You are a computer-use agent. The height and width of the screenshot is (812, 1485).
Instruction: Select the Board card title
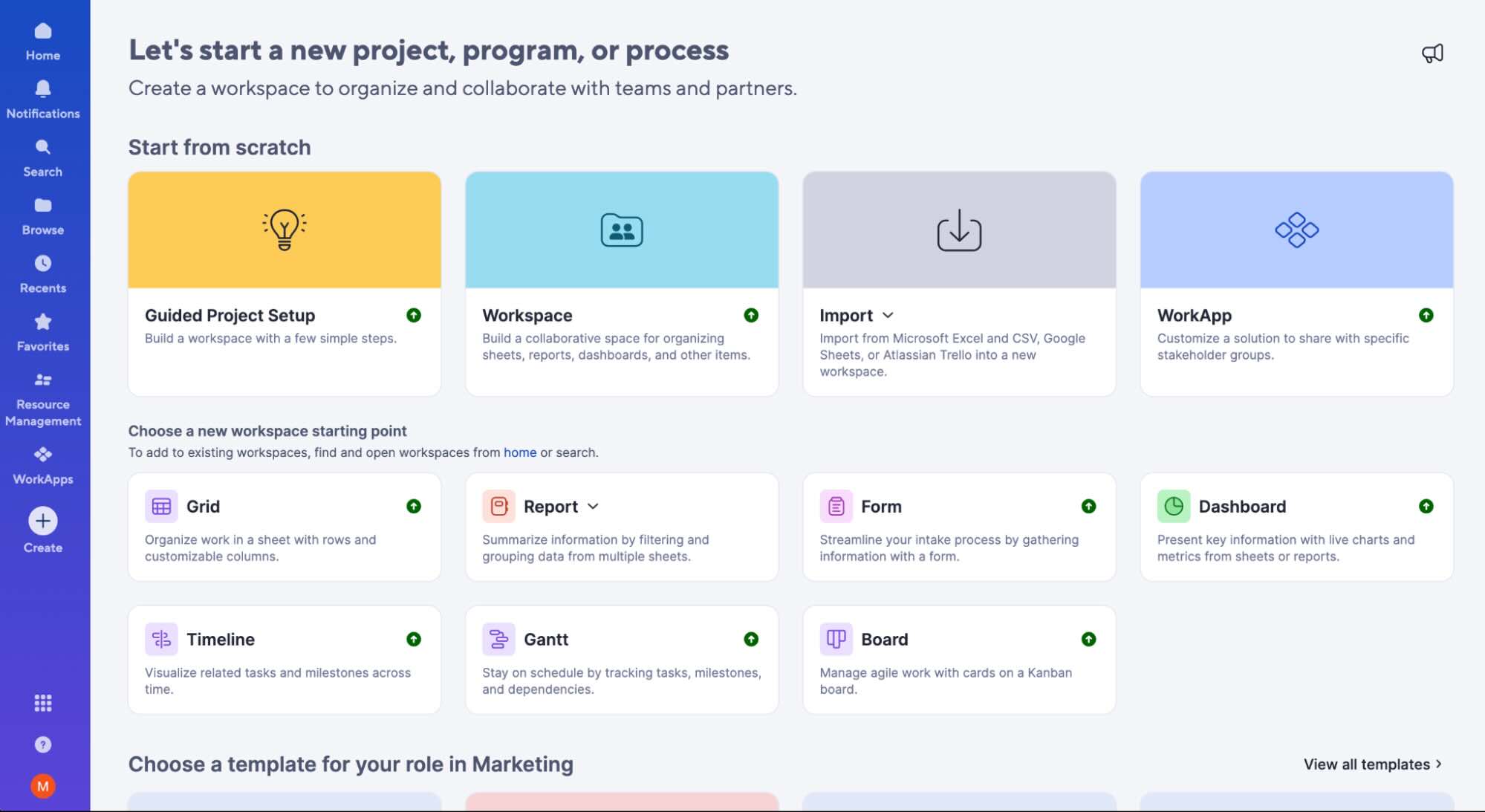[x=884, y=640]
